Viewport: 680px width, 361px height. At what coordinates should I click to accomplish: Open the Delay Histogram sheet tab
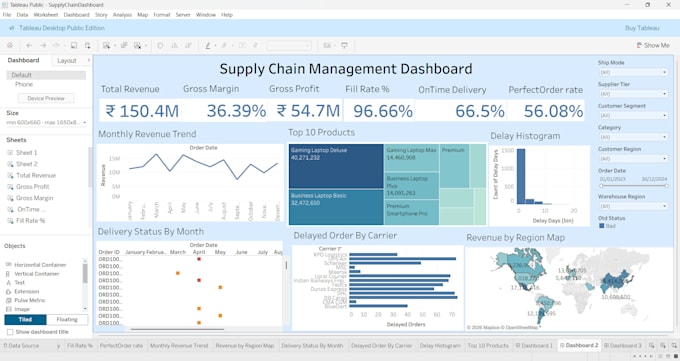(x=440, y=345)
